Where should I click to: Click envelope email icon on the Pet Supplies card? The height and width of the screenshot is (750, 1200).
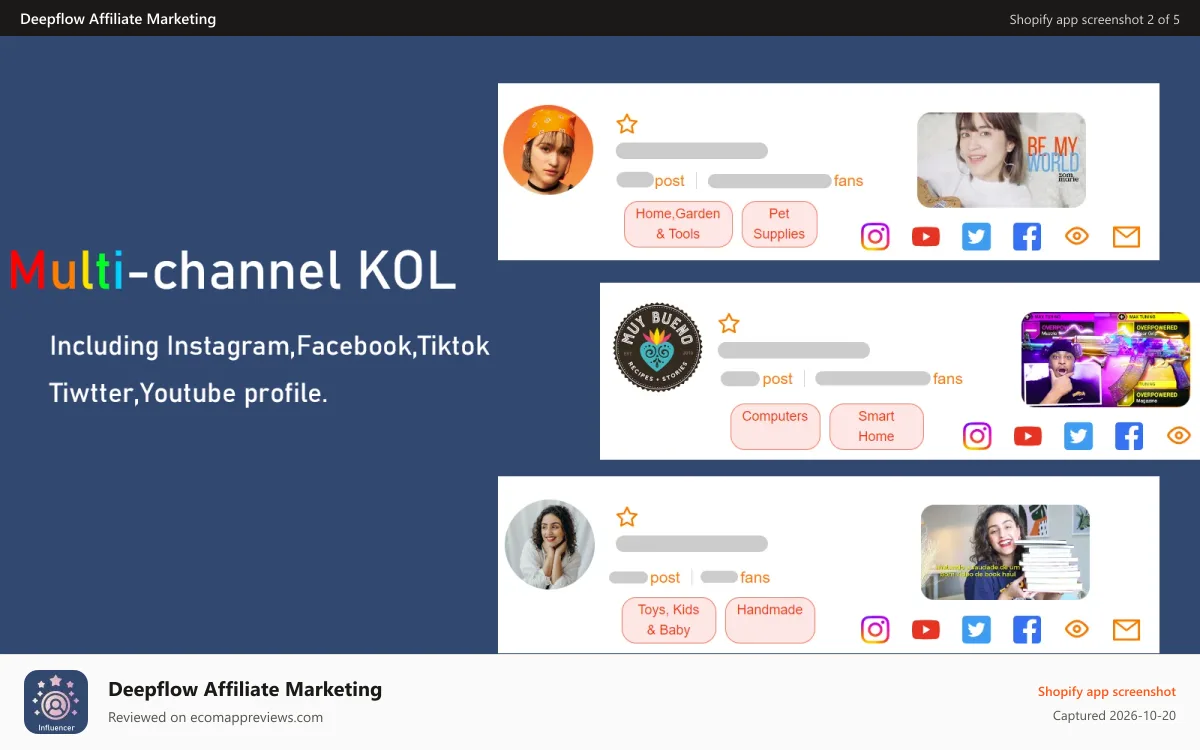tap(1127, 237)
